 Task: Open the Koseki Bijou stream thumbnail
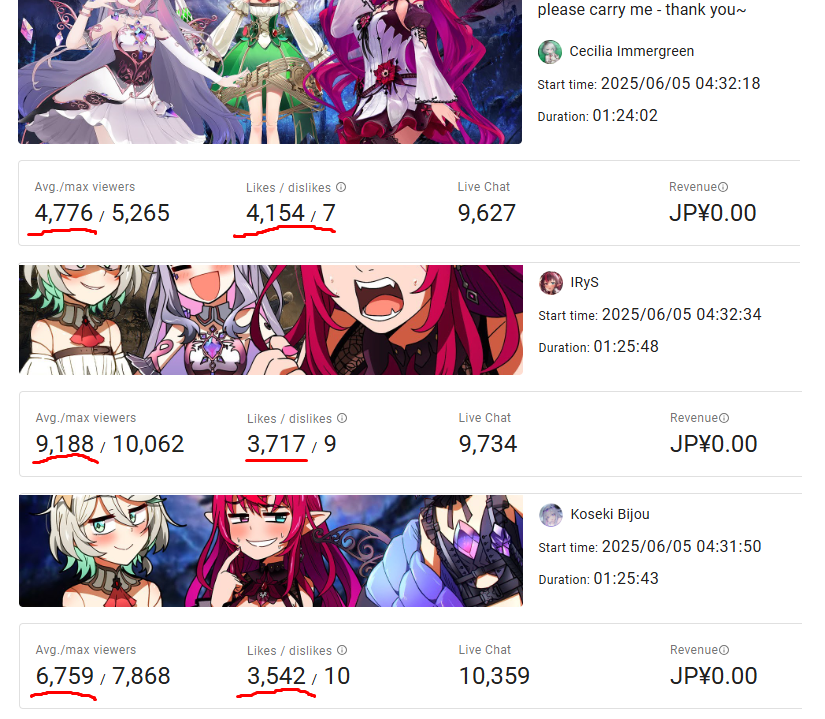[271, 551]
